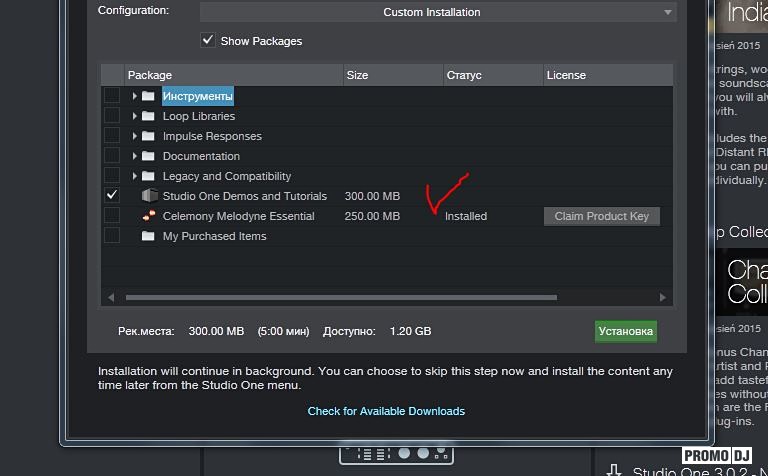The width and height of the screenshot is (768, 476).
Task: Open the Configuration dropdown showing Custom Installation
Action: 437,12
